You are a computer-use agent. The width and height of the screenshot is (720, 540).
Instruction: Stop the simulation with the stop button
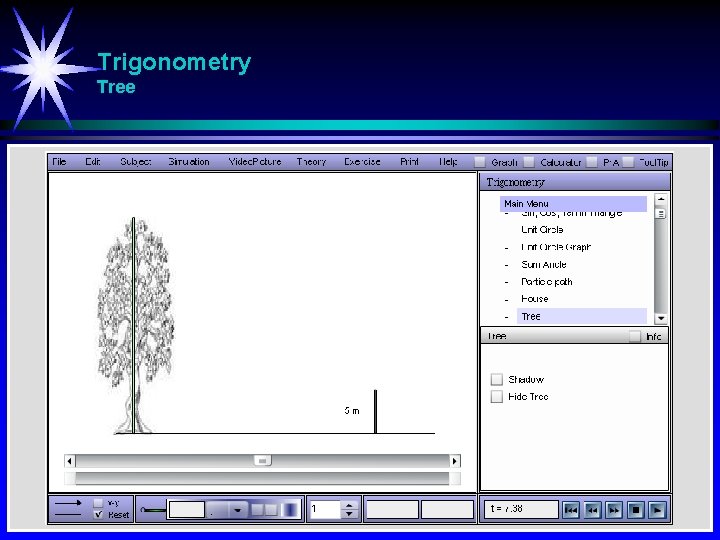[636, 510]
